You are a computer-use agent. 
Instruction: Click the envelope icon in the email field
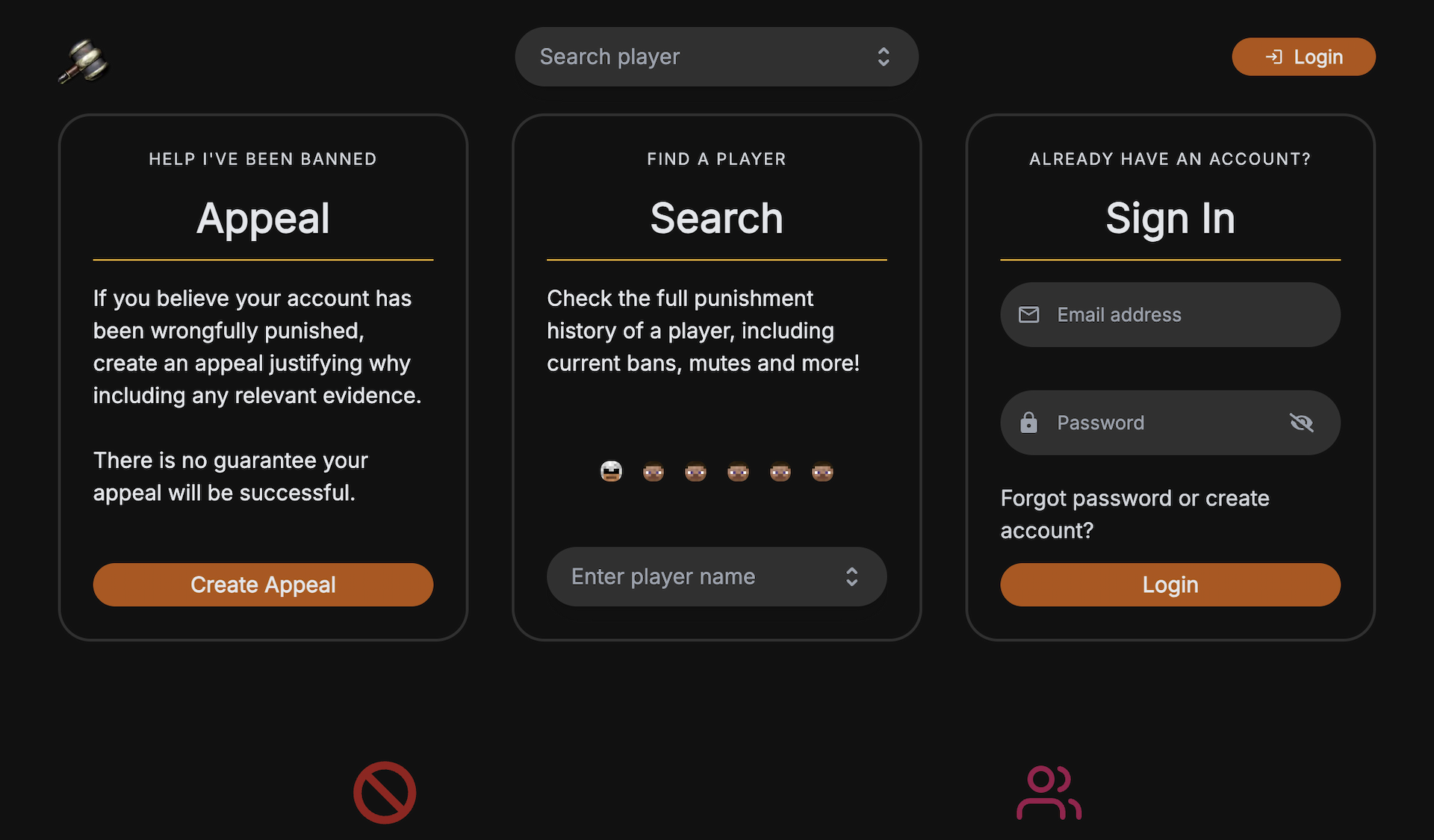coord(1029,314)
